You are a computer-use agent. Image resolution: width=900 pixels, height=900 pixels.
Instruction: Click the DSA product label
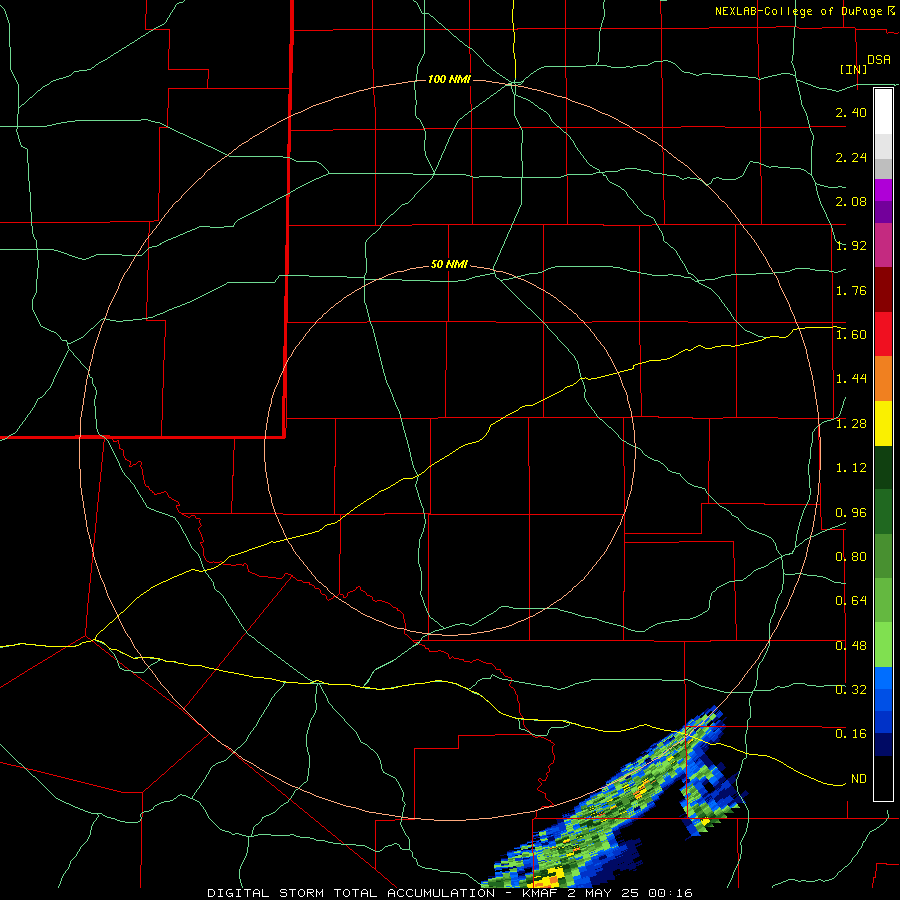pos(879,60)
